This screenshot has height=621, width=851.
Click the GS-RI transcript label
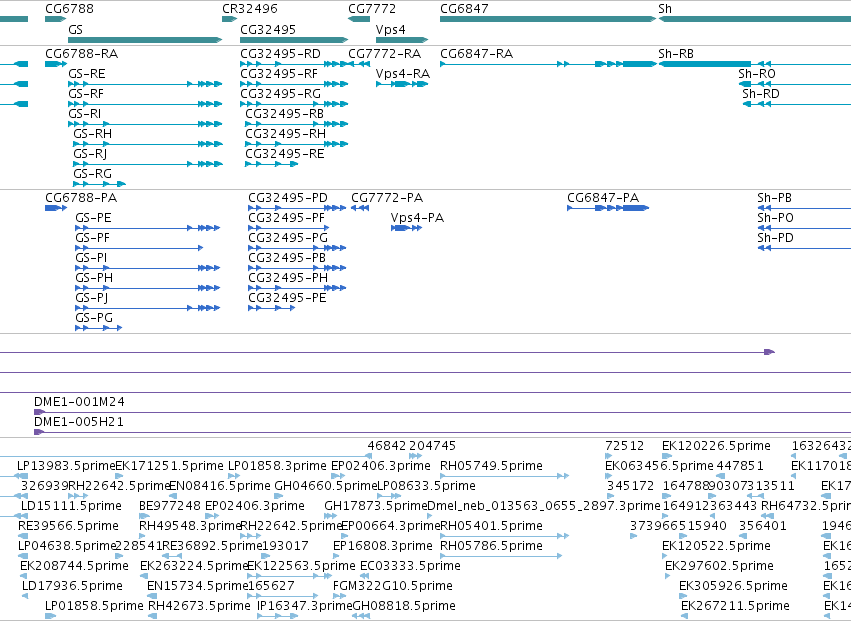[85, 114]
